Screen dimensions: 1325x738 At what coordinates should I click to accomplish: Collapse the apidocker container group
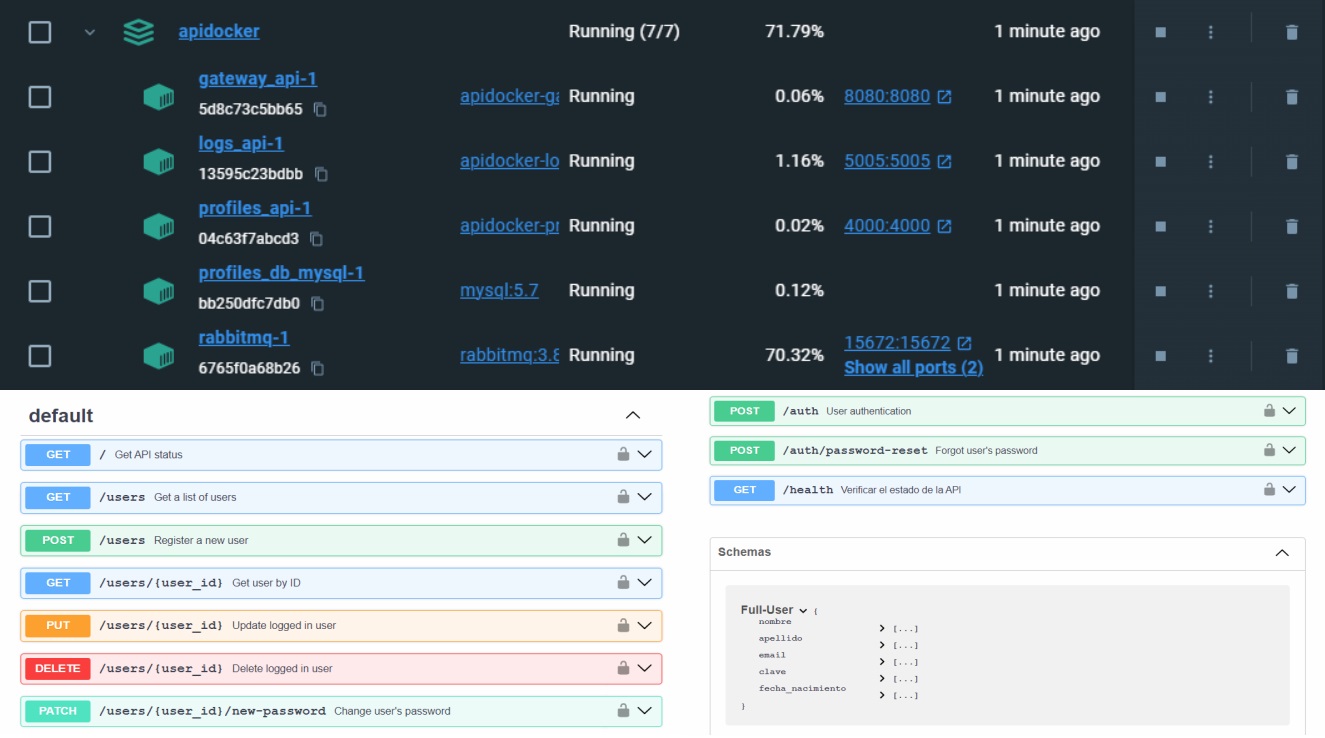[x=90, y=32]
